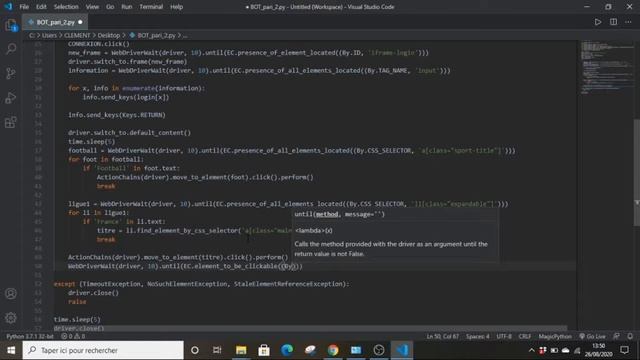Click the driver.switch_to.default_content() line
Image resolution: width=640 pixels, height=360 pixels.
pyautogui.click(x=129, y=133)
